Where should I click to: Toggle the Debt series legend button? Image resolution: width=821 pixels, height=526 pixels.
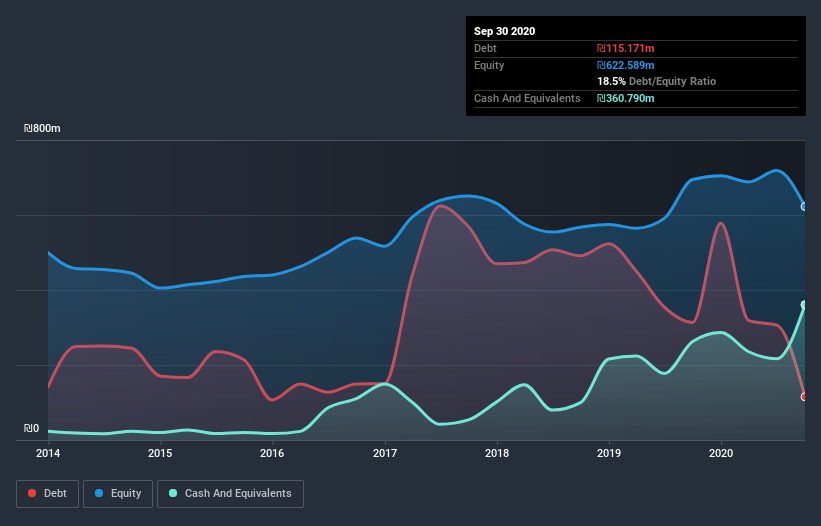[47, 494]
